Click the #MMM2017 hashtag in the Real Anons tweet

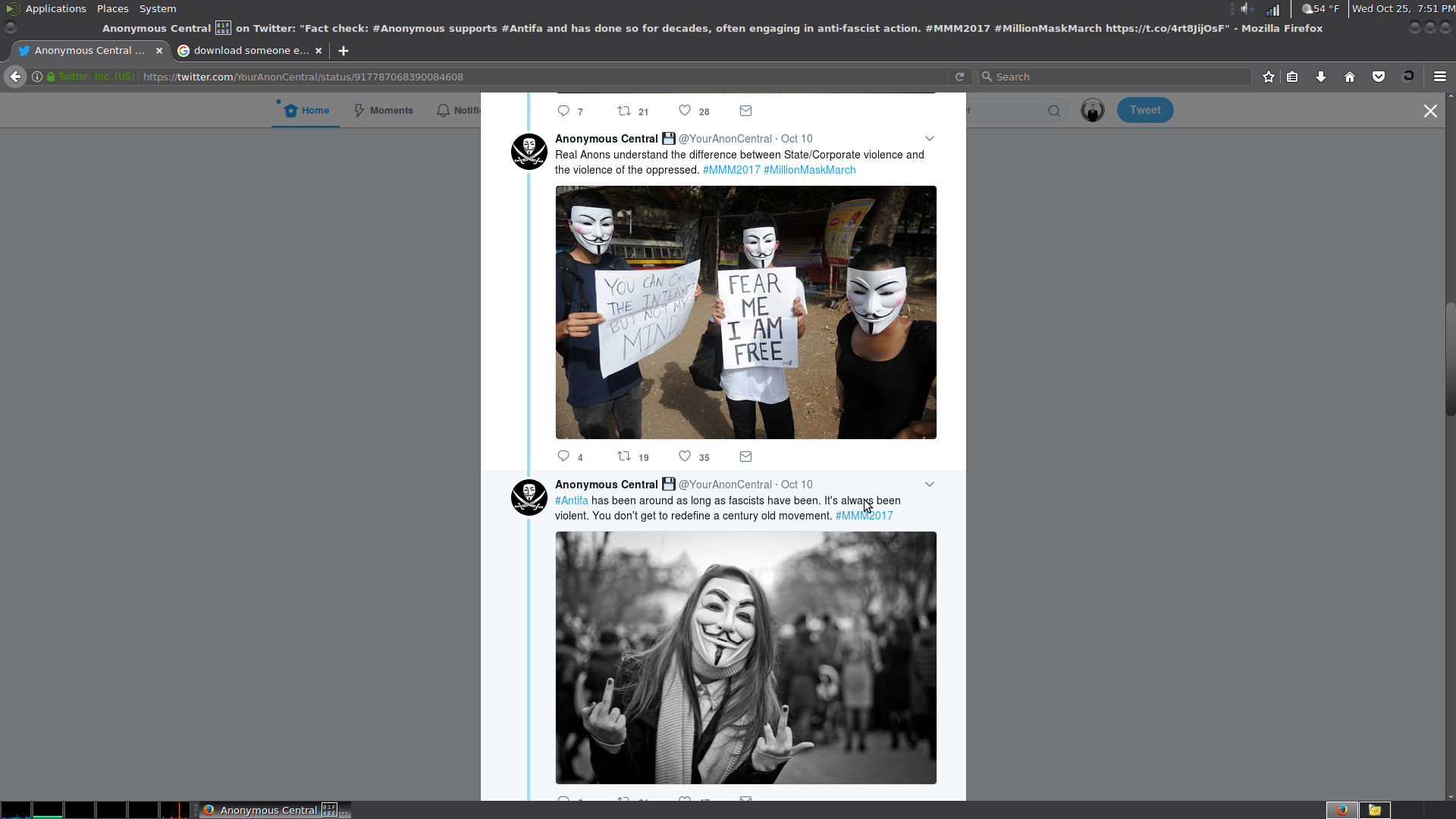tap(731, 170)
